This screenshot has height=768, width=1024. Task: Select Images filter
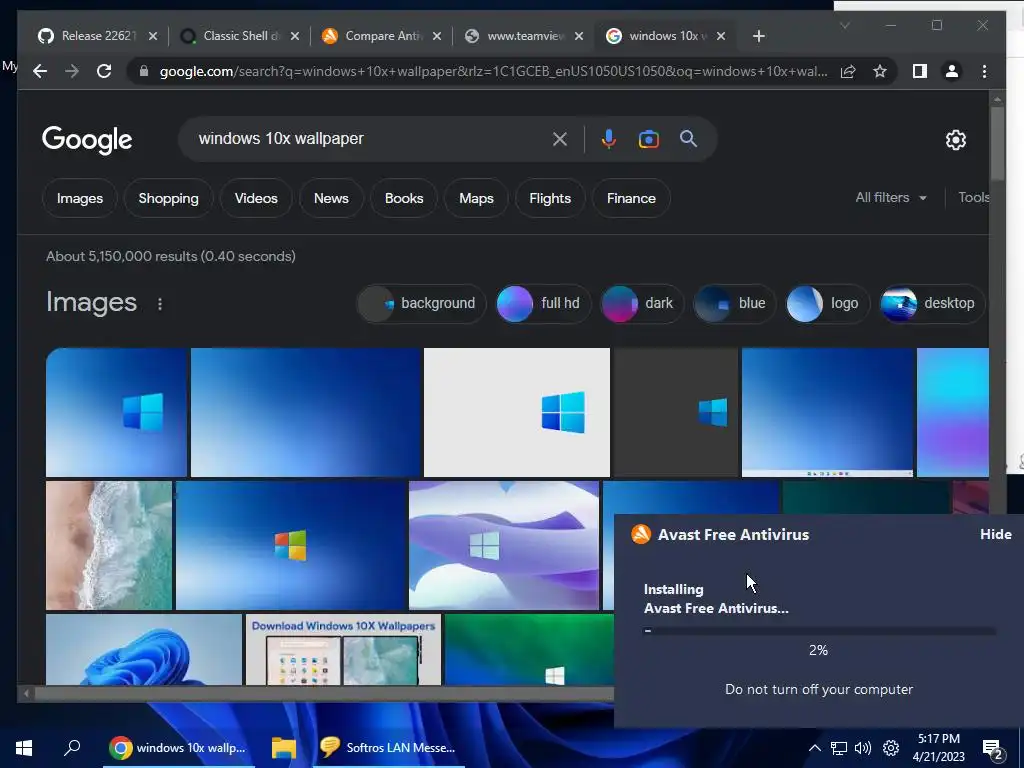click(x=80, y=198)
